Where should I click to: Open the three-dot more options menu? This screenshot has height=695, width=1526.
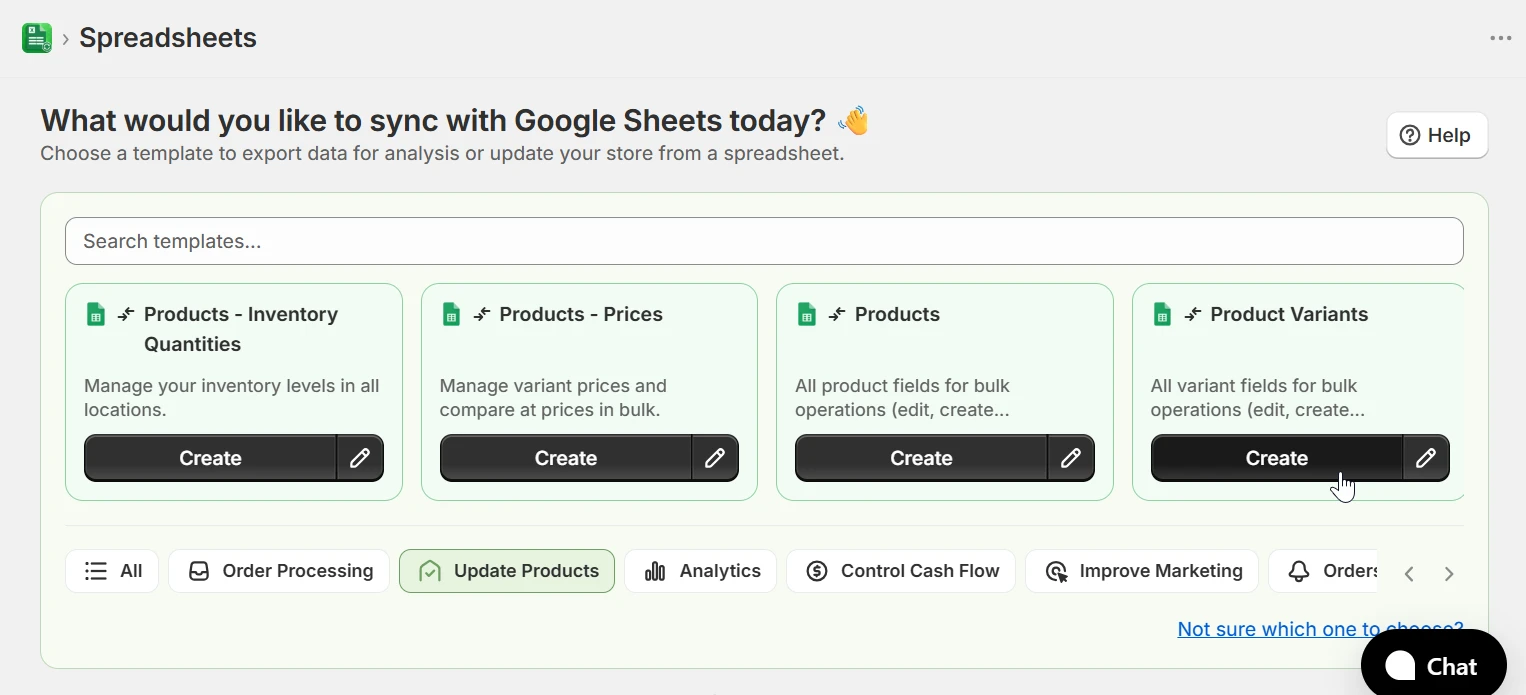pos(1500,38)
